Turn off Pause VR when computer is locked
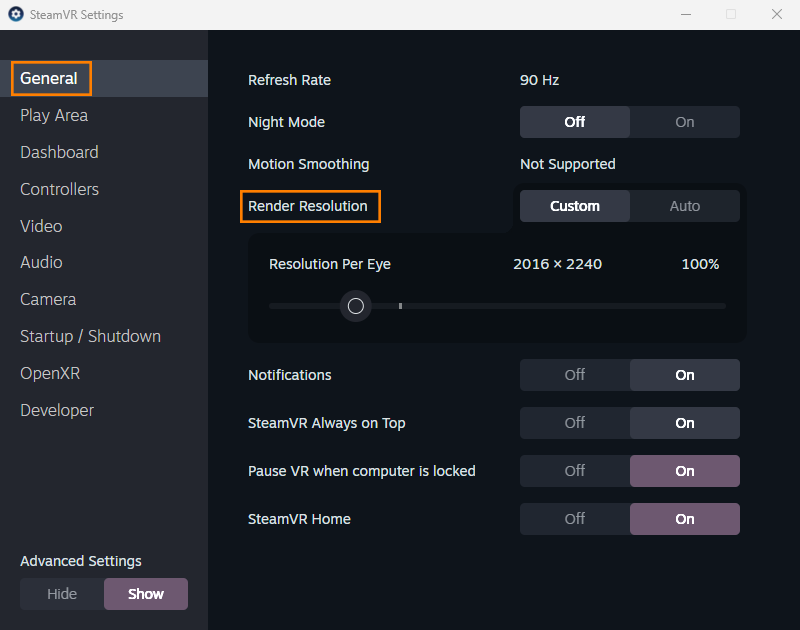 point(575,471)
